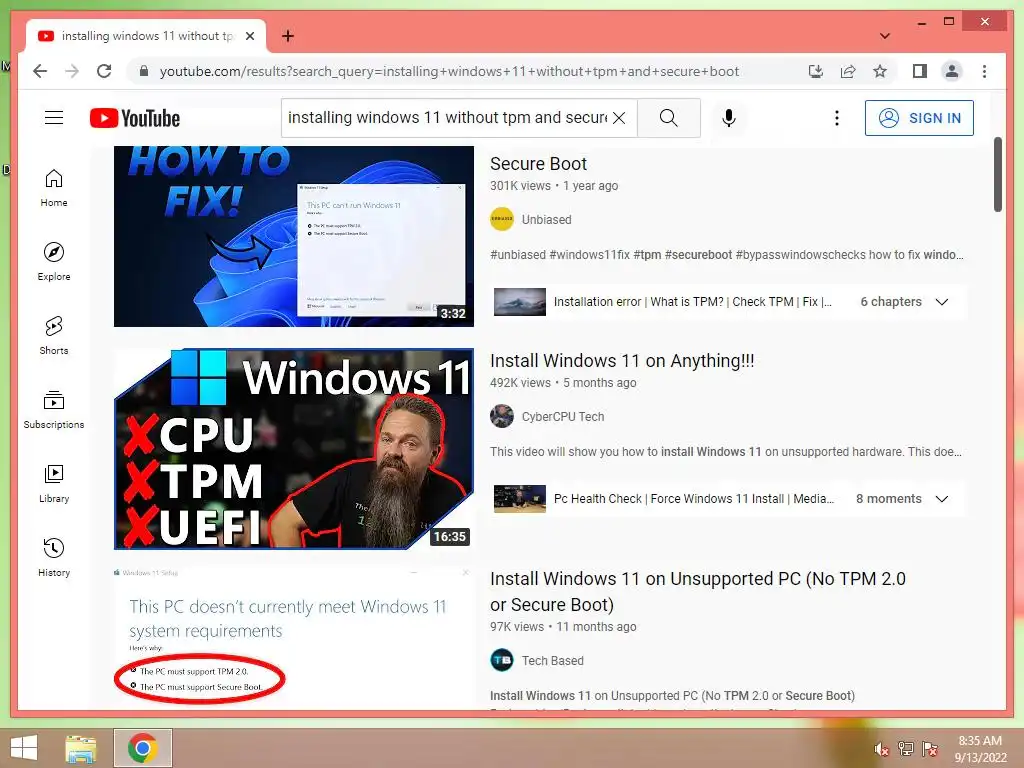
Task: Toggle the Chrome side panel
Action: pyautogui.click(x=920, y=71)
